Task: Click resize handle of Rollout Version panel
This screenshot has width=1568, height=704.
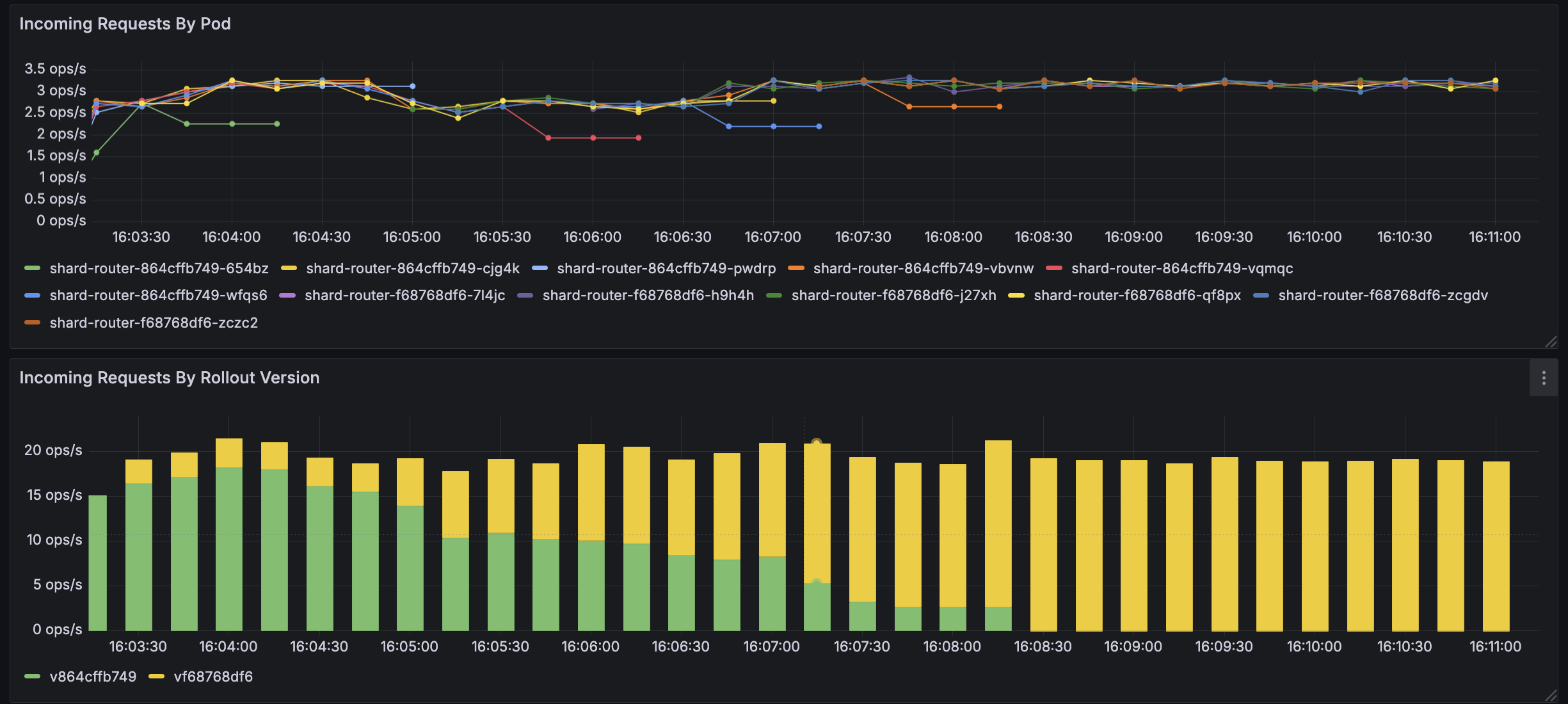Action: click(1551, 695)
